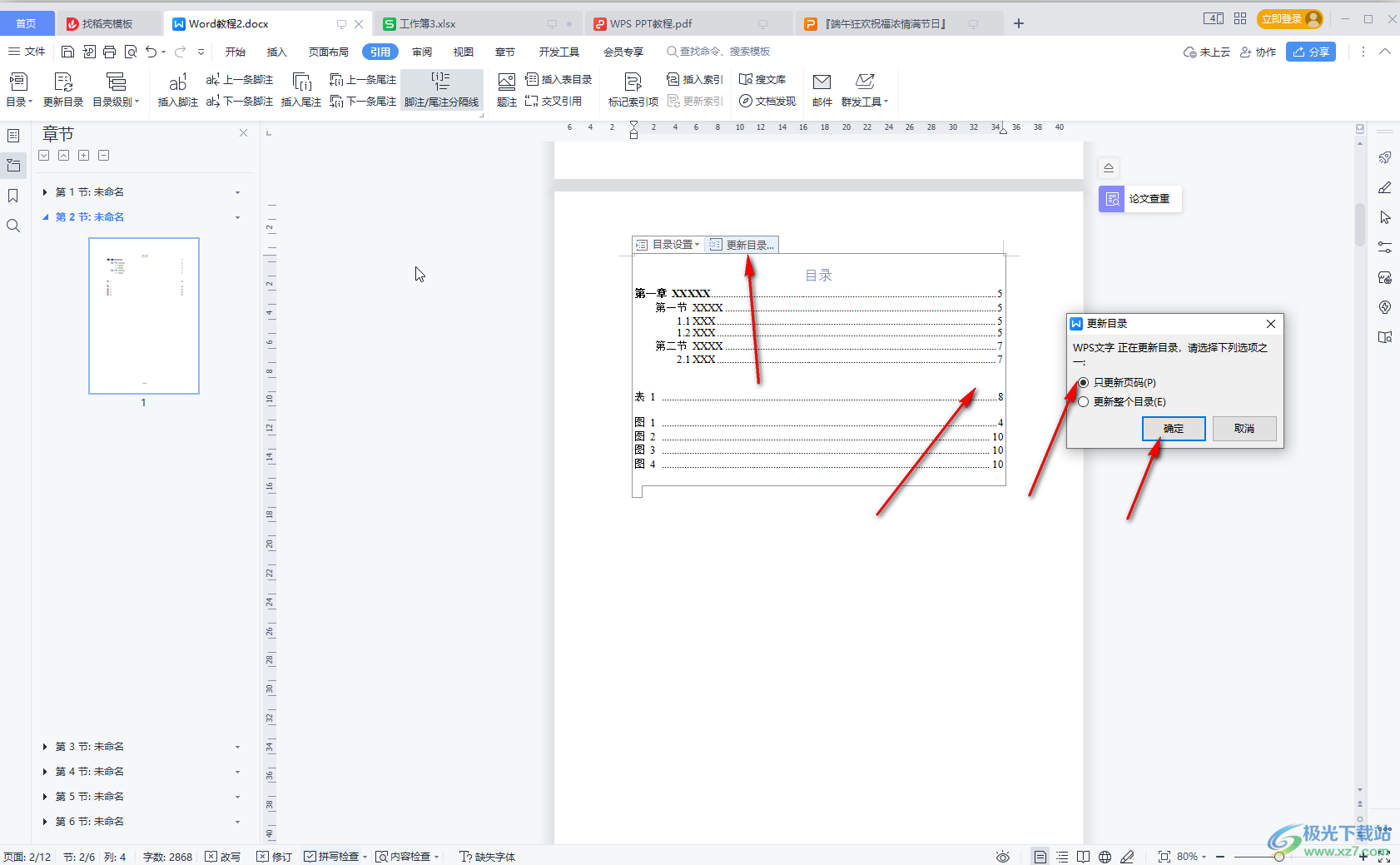Switch to 视图 ribbon tab

[x=464, y=52]
